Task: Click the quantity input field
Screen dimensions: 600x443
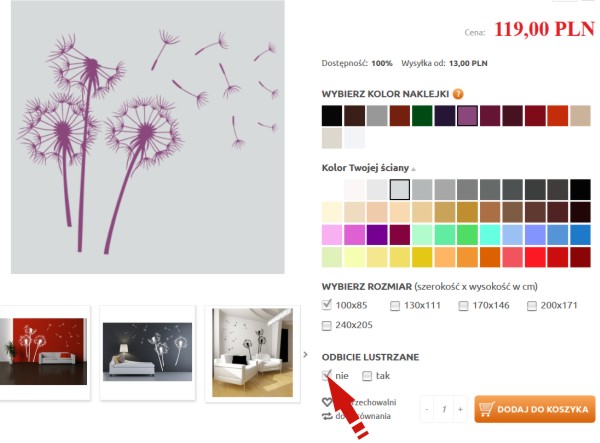Action: [x=443, y=409]
